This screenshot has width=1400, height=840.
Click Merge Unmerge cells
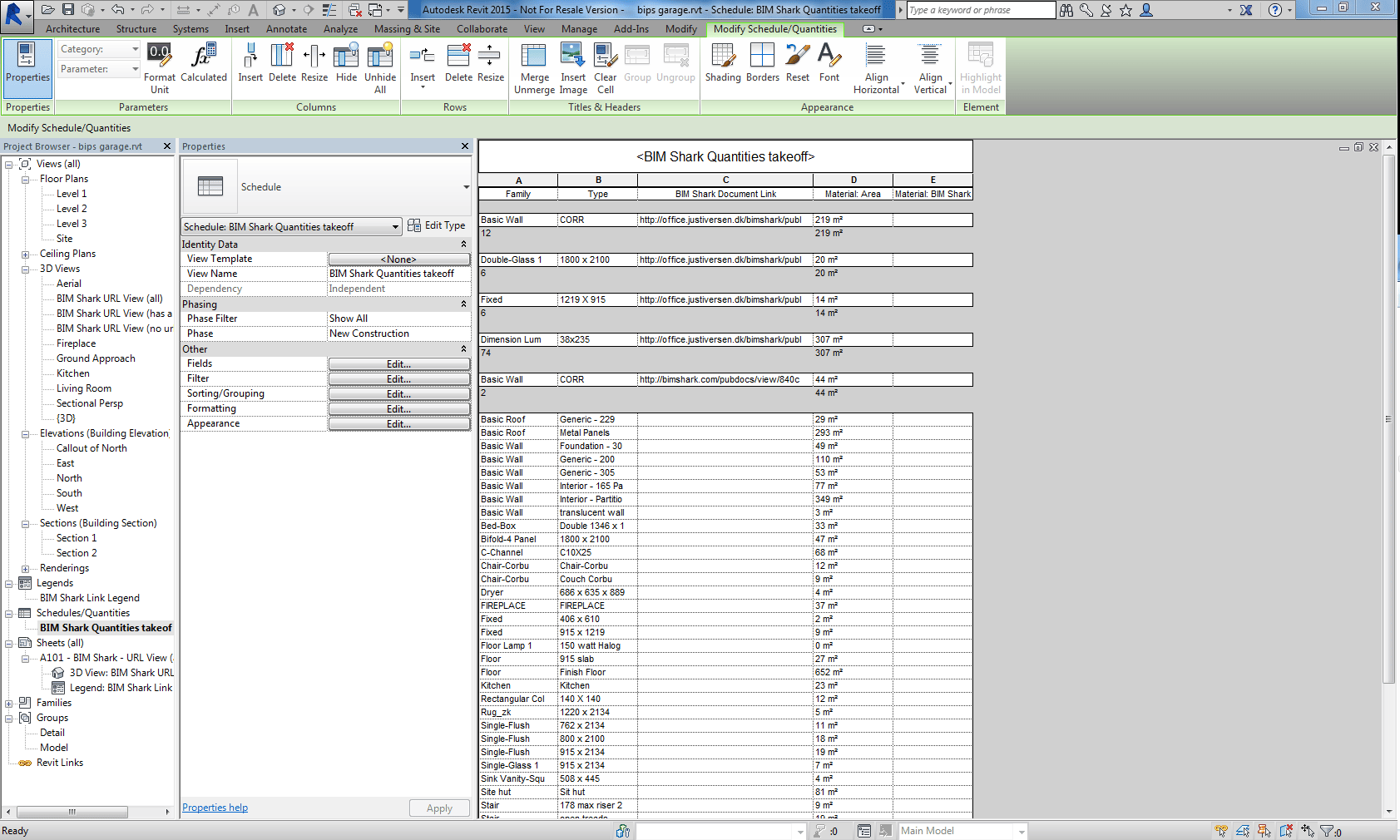pyautogui.click(x=534, y=68)
